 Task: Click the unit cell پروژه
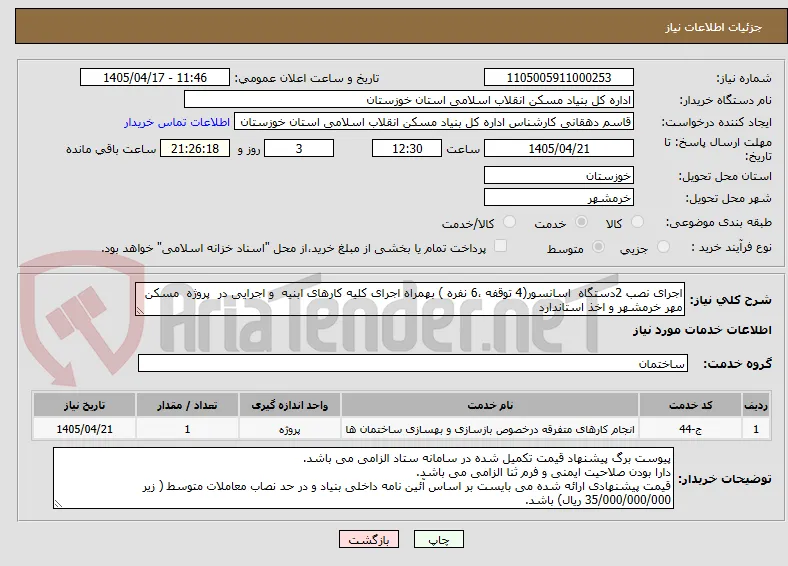point(289,429)
